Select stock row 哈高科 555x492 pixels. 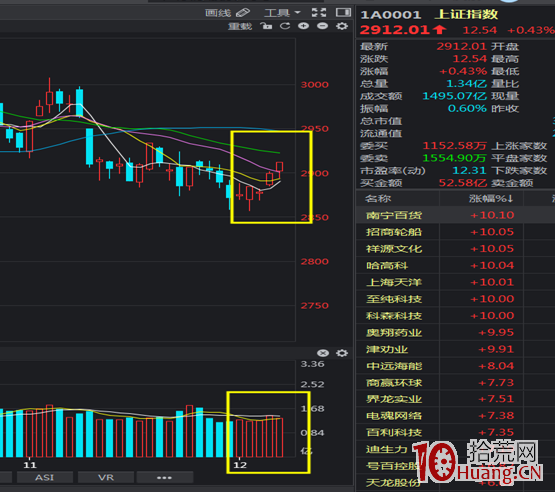coord(455,265)
